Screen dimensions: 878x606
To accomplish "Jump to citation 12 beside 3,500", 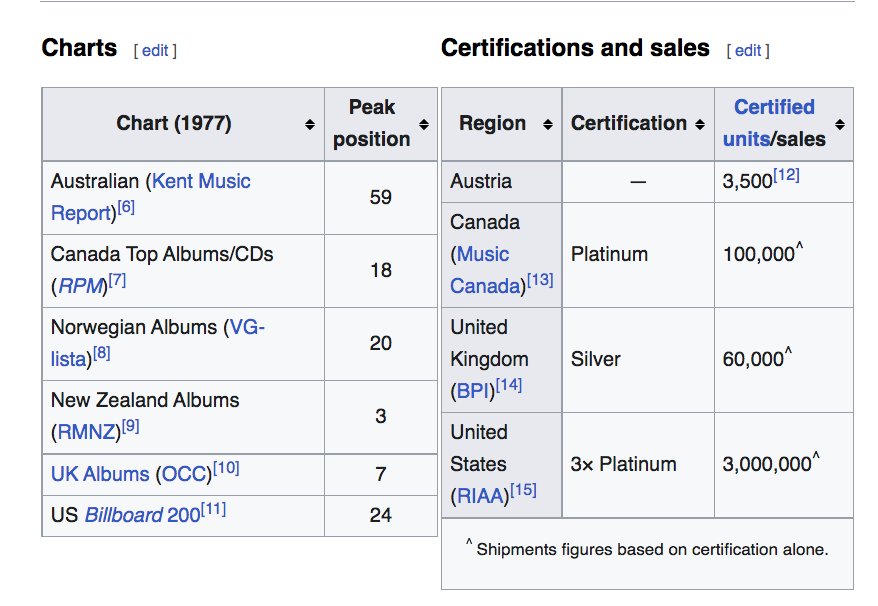I will point(786,176).
